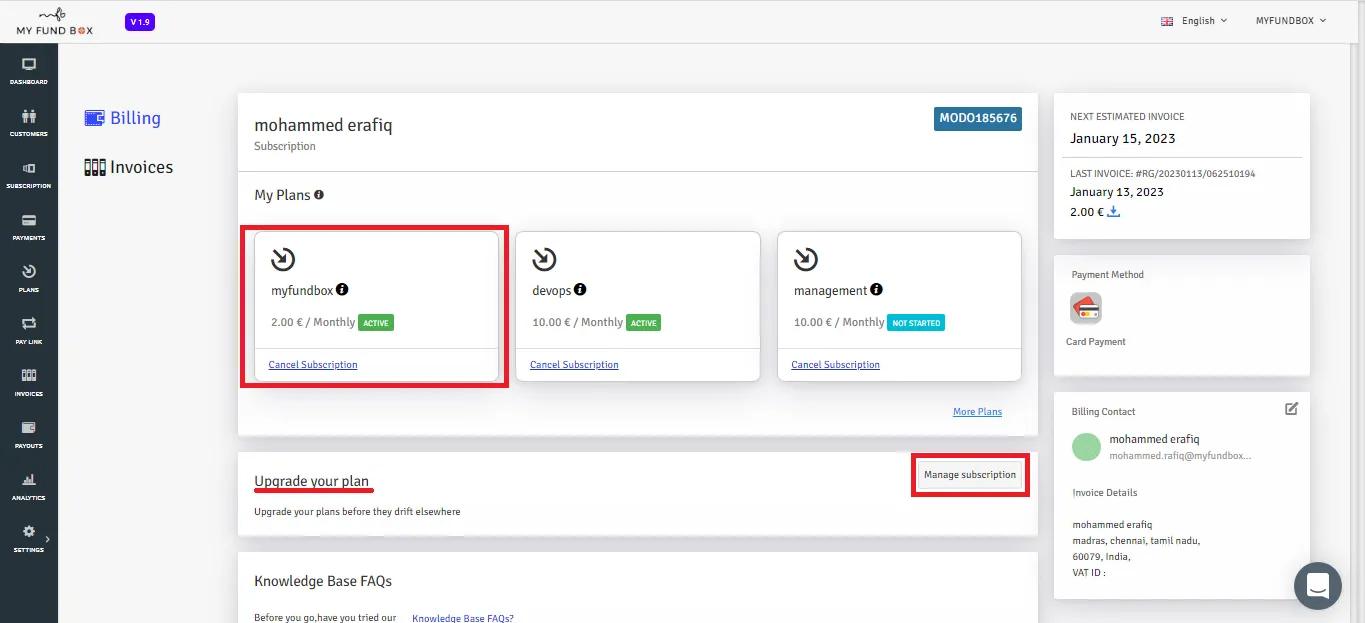Click the January 13, 2023 date

(1117, 192)
